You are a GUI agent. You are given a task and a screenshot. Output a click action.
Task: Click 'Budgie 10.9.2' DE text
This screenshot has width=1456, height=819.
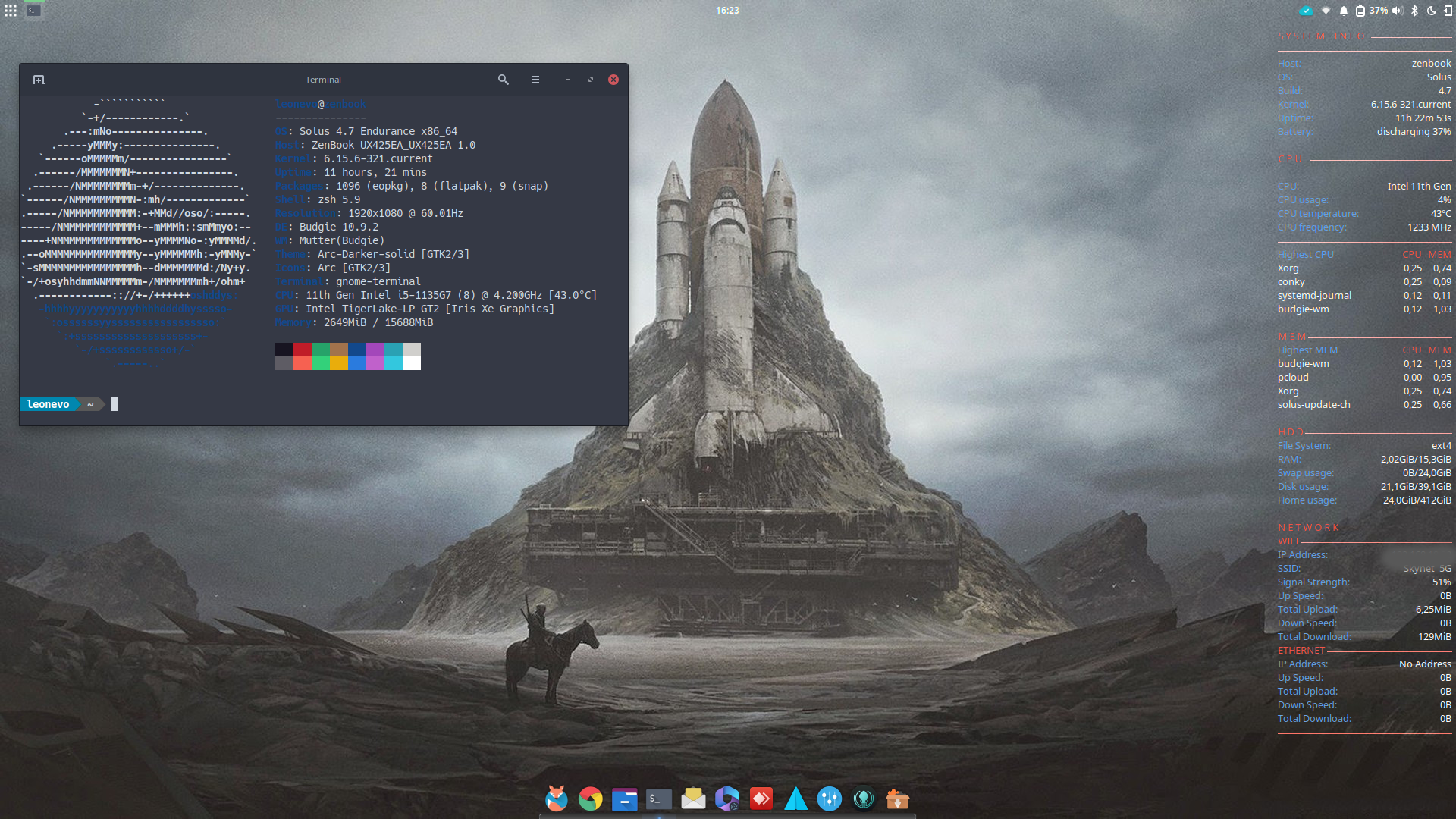pos(339,227)
